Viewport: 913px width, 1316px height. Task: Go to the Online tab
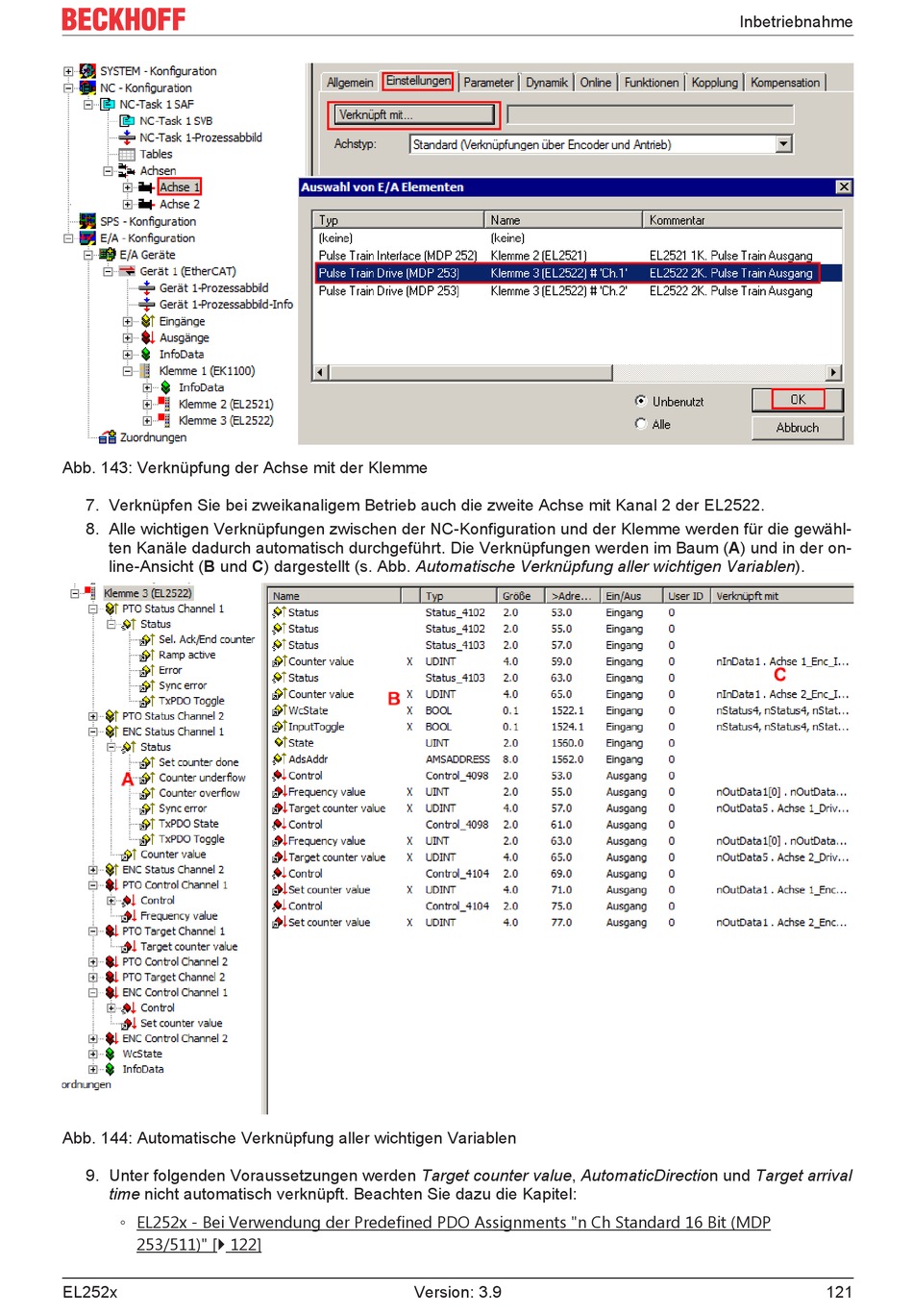[x=596, y=83]
